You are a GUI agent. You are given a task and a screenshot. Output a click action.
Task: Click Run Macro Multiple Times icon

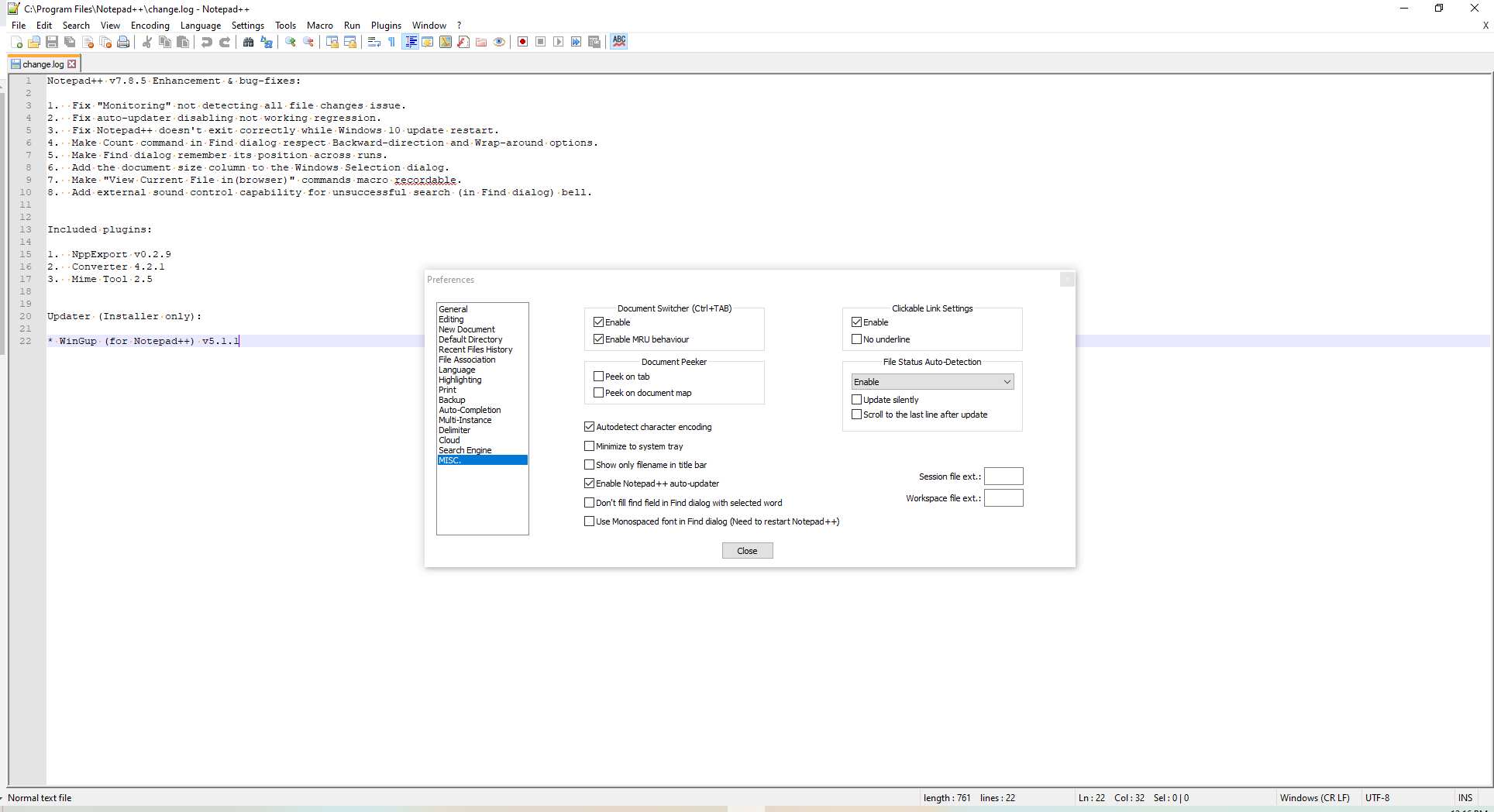576,42
